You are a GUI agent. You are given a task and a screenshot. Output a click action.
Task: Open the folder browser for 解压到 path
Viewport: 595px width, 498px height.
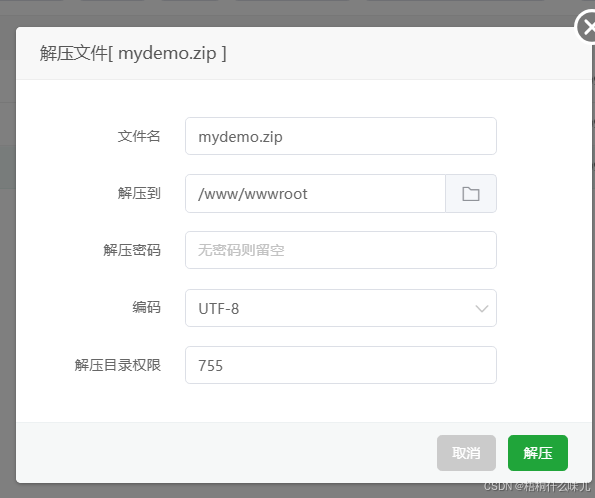[x=471, y=194]
